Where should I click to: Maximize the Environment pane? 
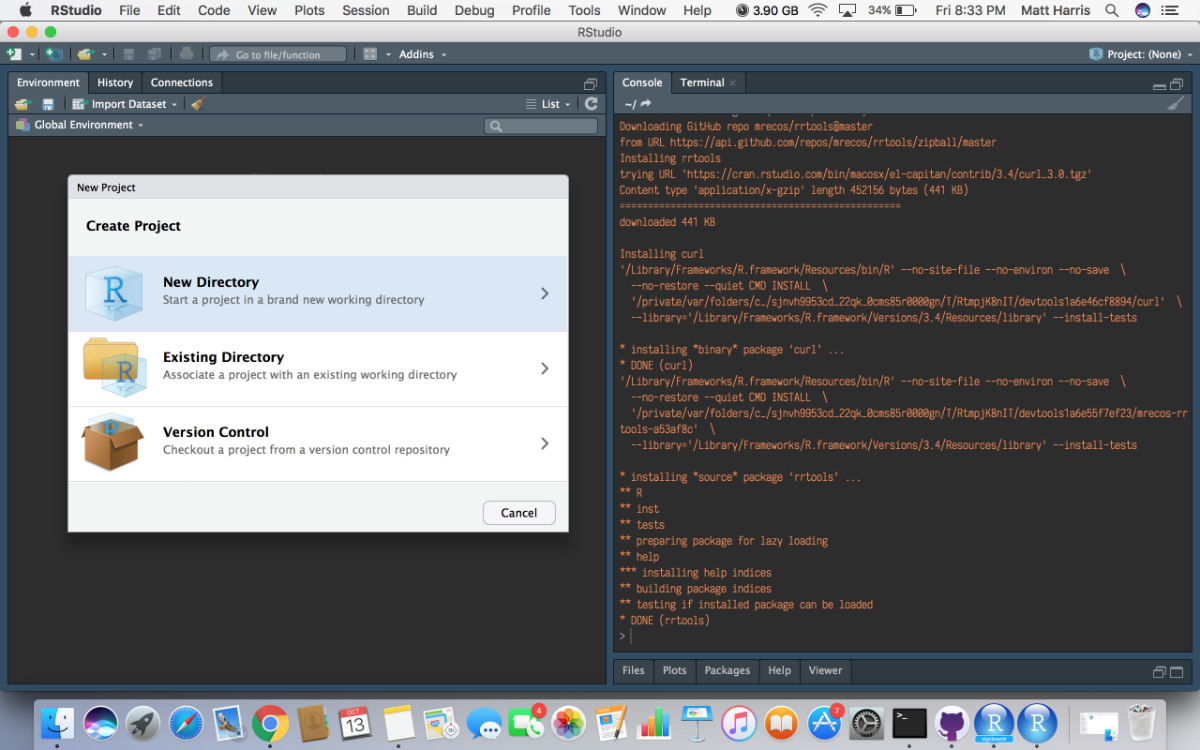(590, 84)
